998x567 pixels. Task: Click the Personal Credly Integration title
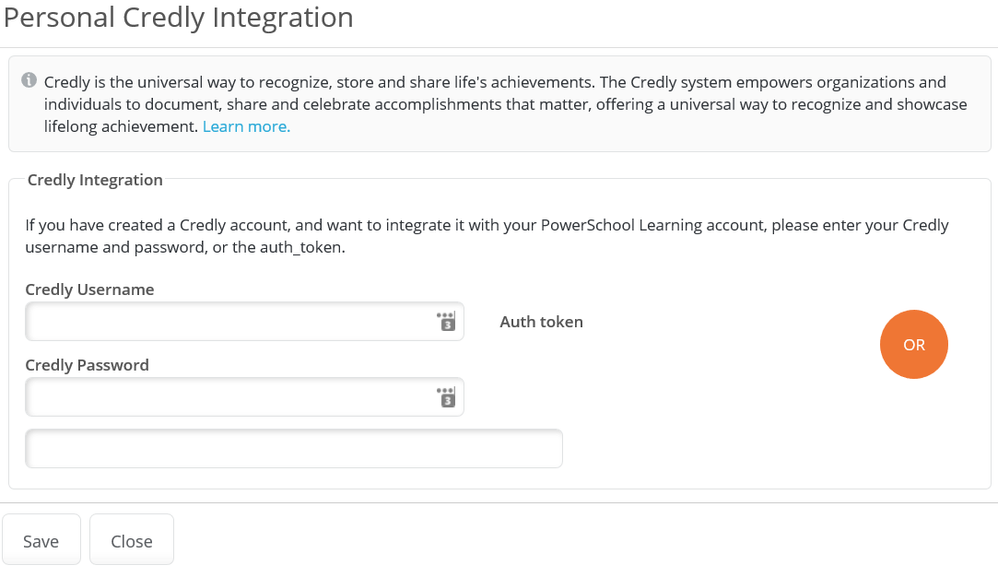click(178, 17)
